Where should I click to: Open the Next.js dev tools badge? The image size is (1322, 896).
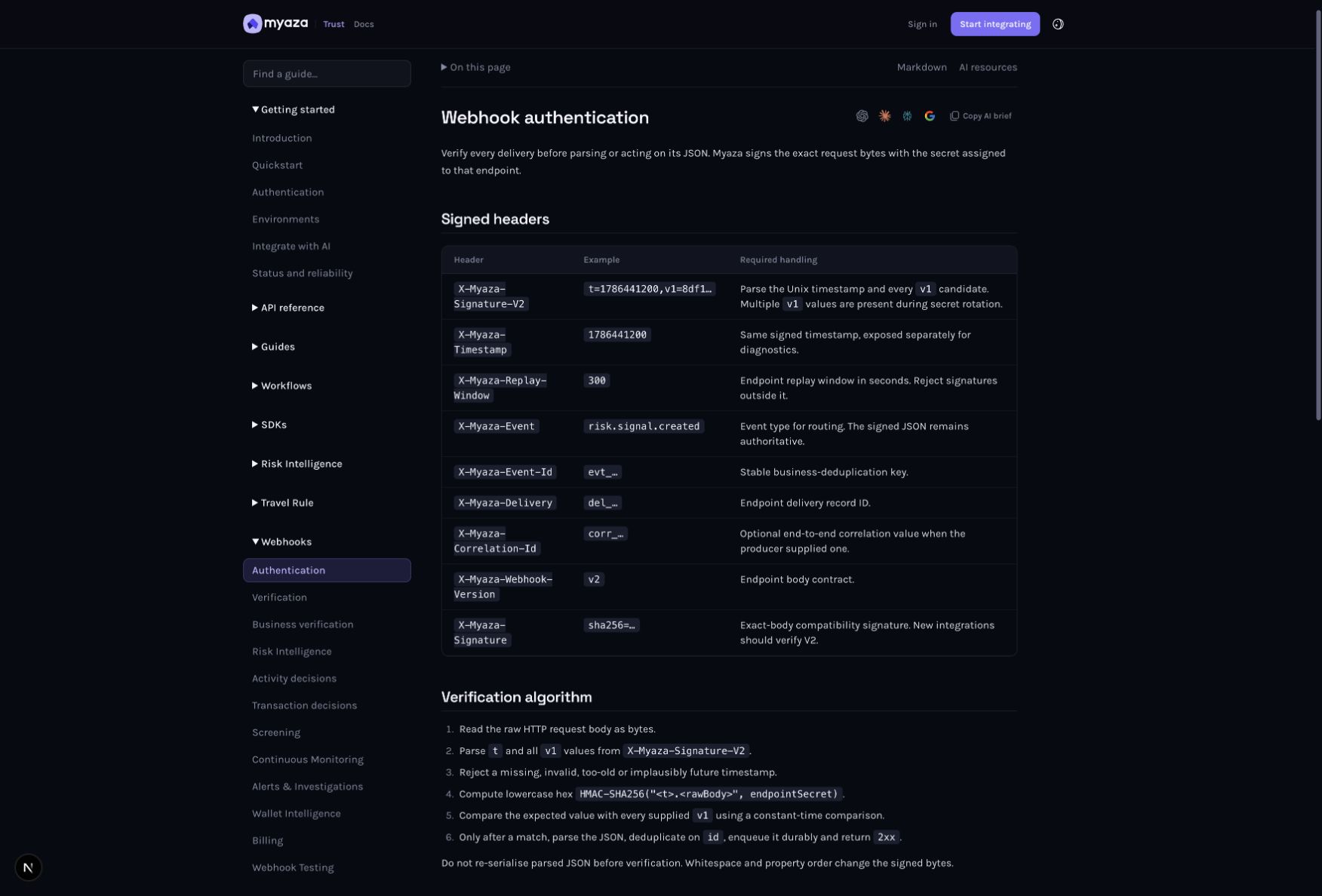click(x=28, y=867)
